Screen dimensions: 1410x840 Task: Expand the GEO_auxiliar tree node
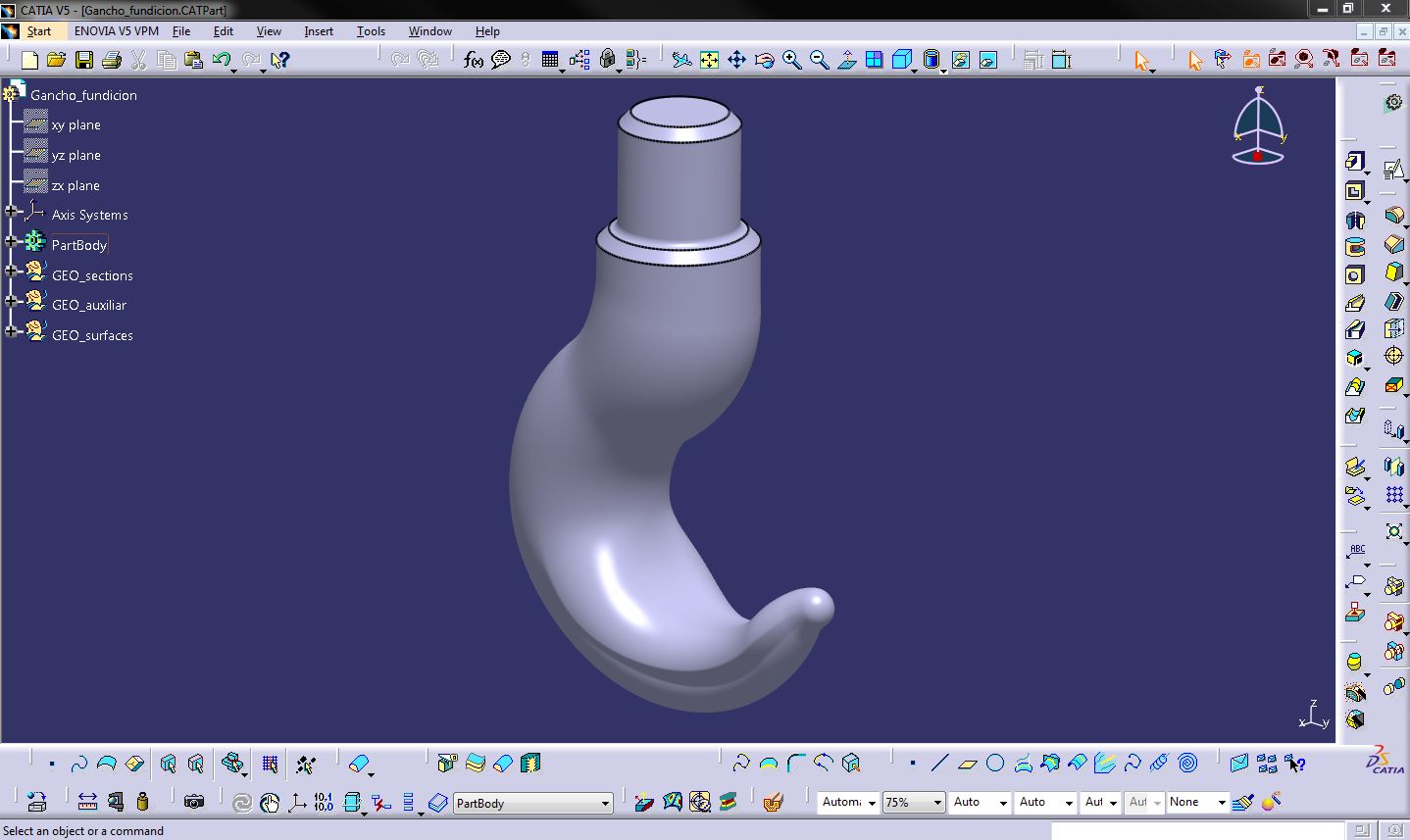(x=11, y=302)
